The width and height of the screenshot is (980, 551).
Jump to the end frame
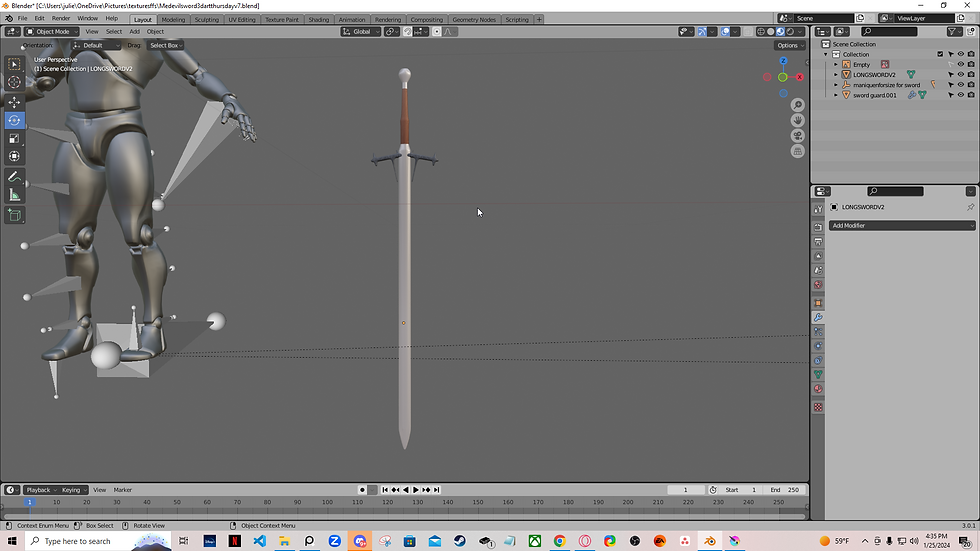(436, 490)
